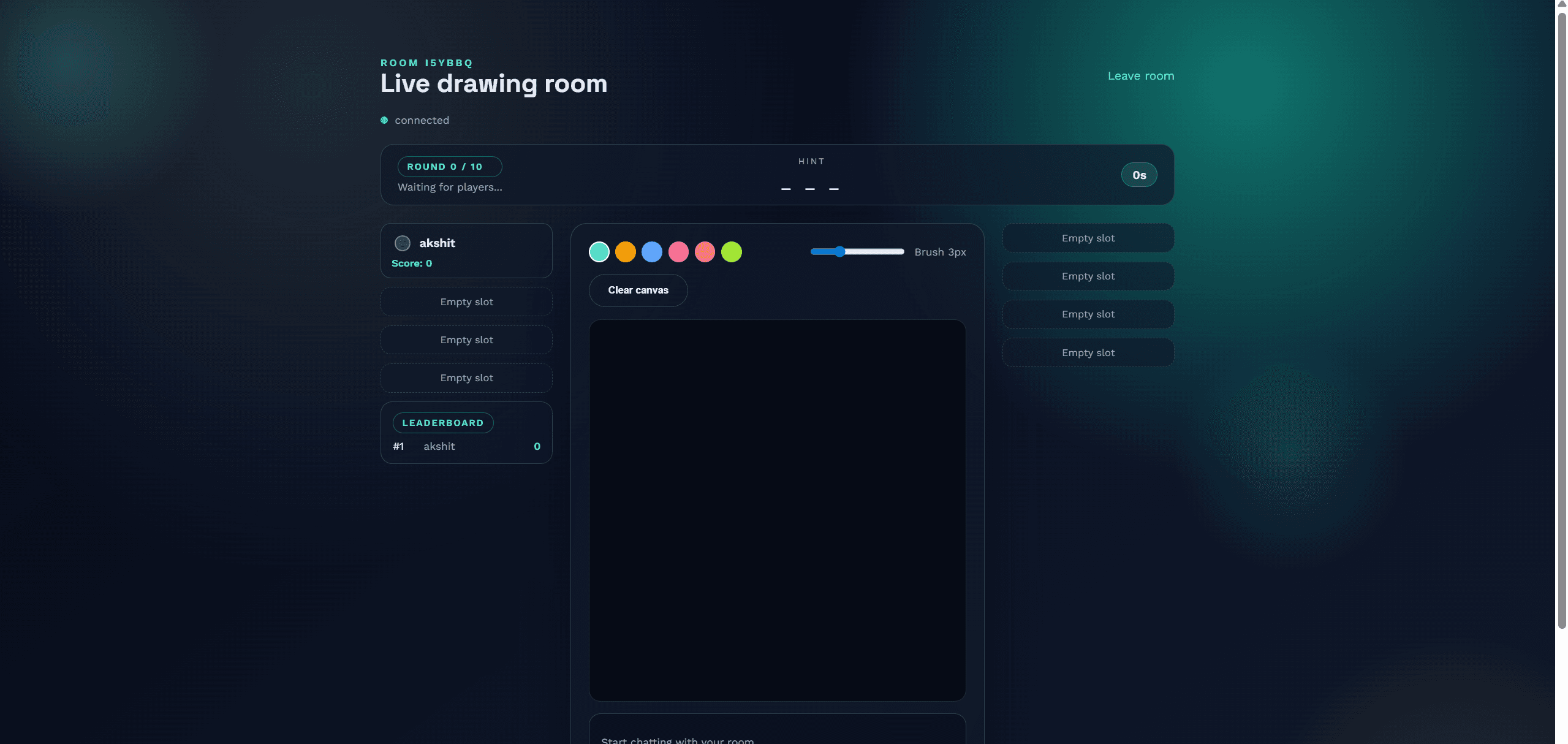Viewport: 1568px width, 744px height.
Task: Select the pink color swatch
Action: pyautogui.click(x=678, y=251)
